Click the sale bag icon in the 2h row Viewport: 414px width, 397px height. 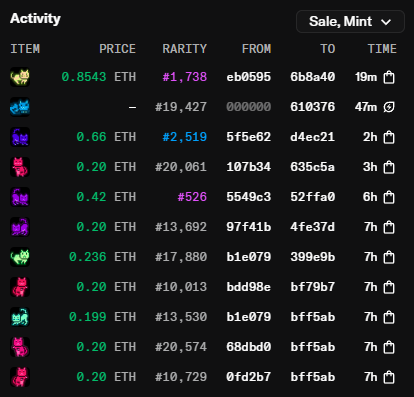[389, 137]
